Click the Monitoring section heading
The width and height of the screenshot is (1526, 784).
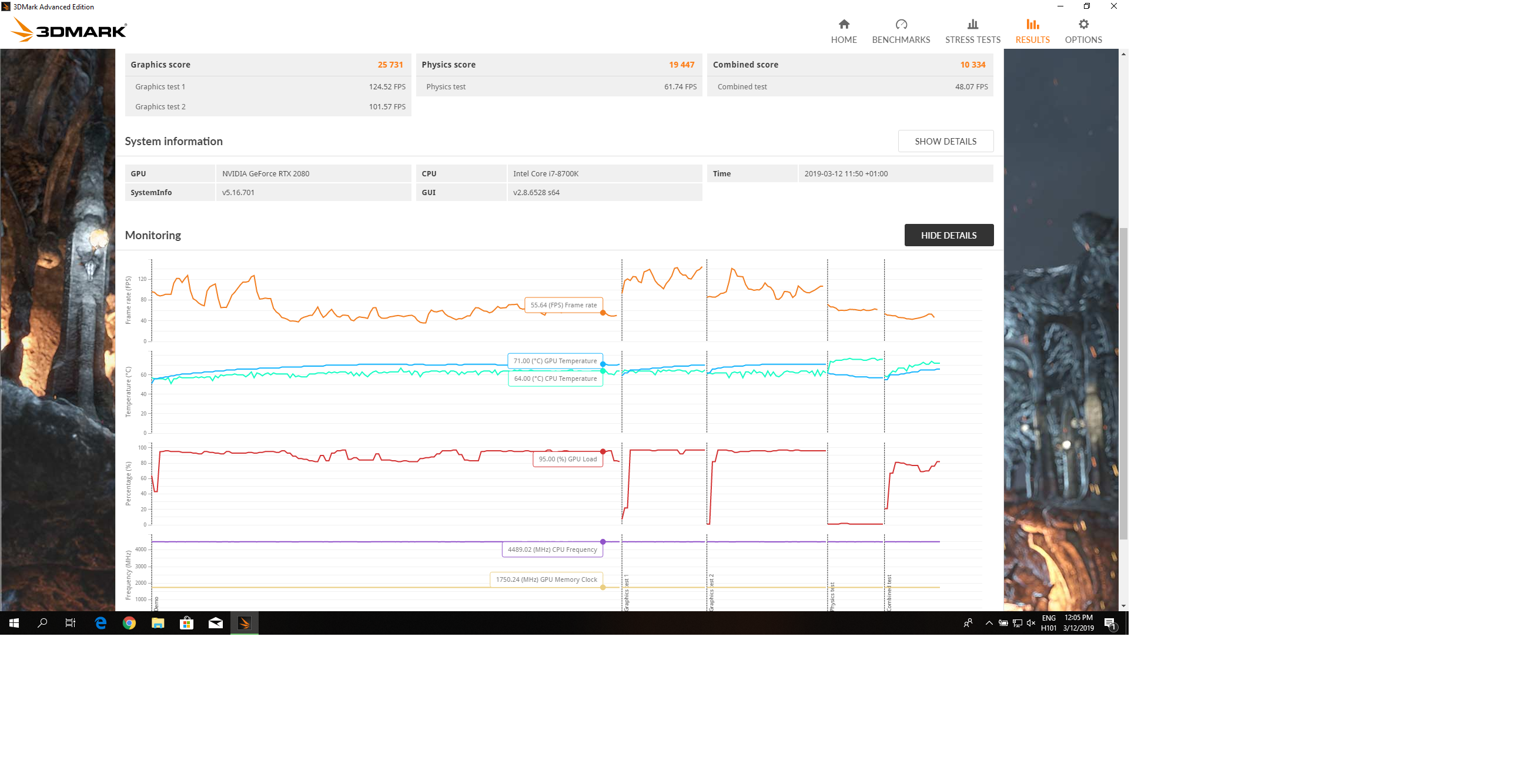pyautogui.click(x=153, y=235)
